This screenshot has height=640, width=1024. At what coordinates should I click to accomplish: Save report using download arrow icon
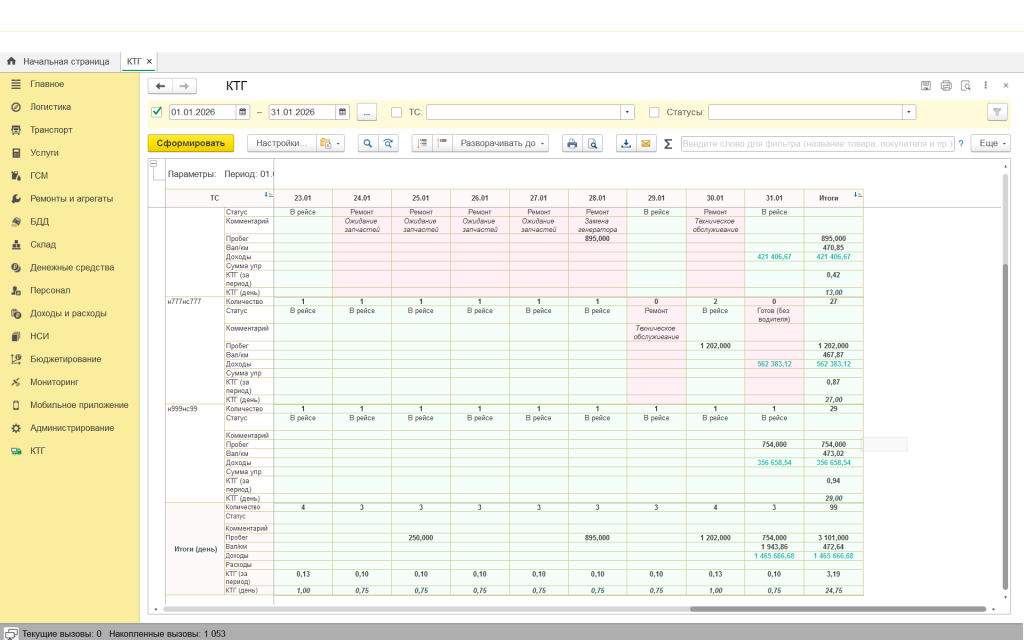tap(626, 144)
